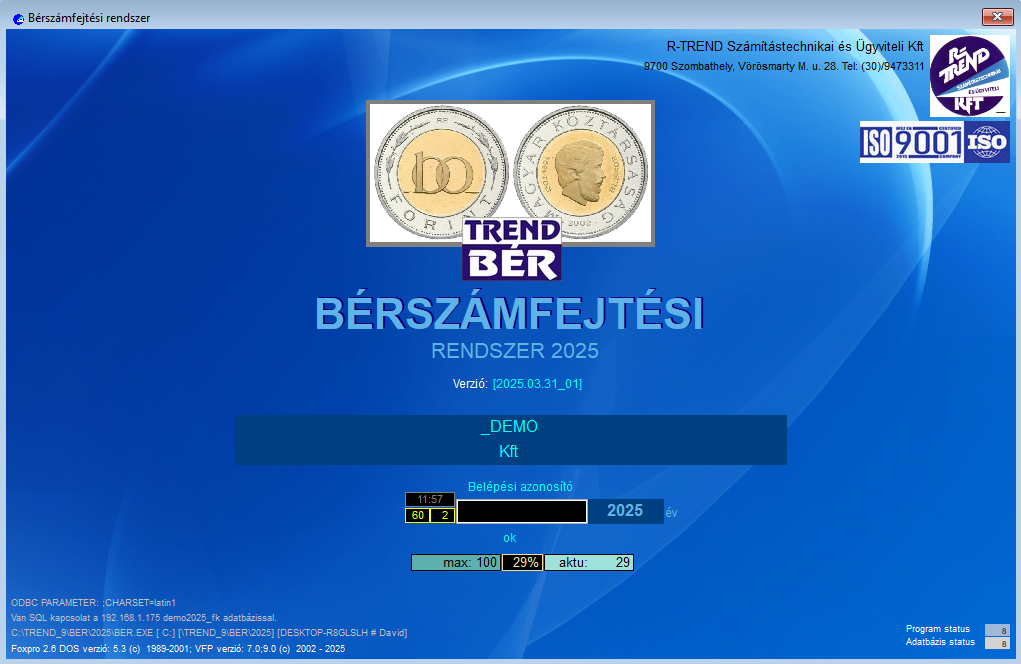
Task: Click the aktu: 29 status box
Action: point(589,563)
